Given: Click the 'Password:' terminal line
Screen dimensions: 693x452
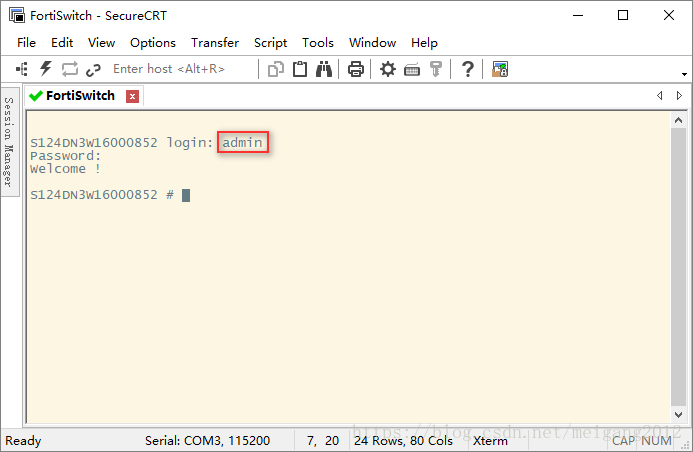Looking at the screenshot, I should click(65, 156).
